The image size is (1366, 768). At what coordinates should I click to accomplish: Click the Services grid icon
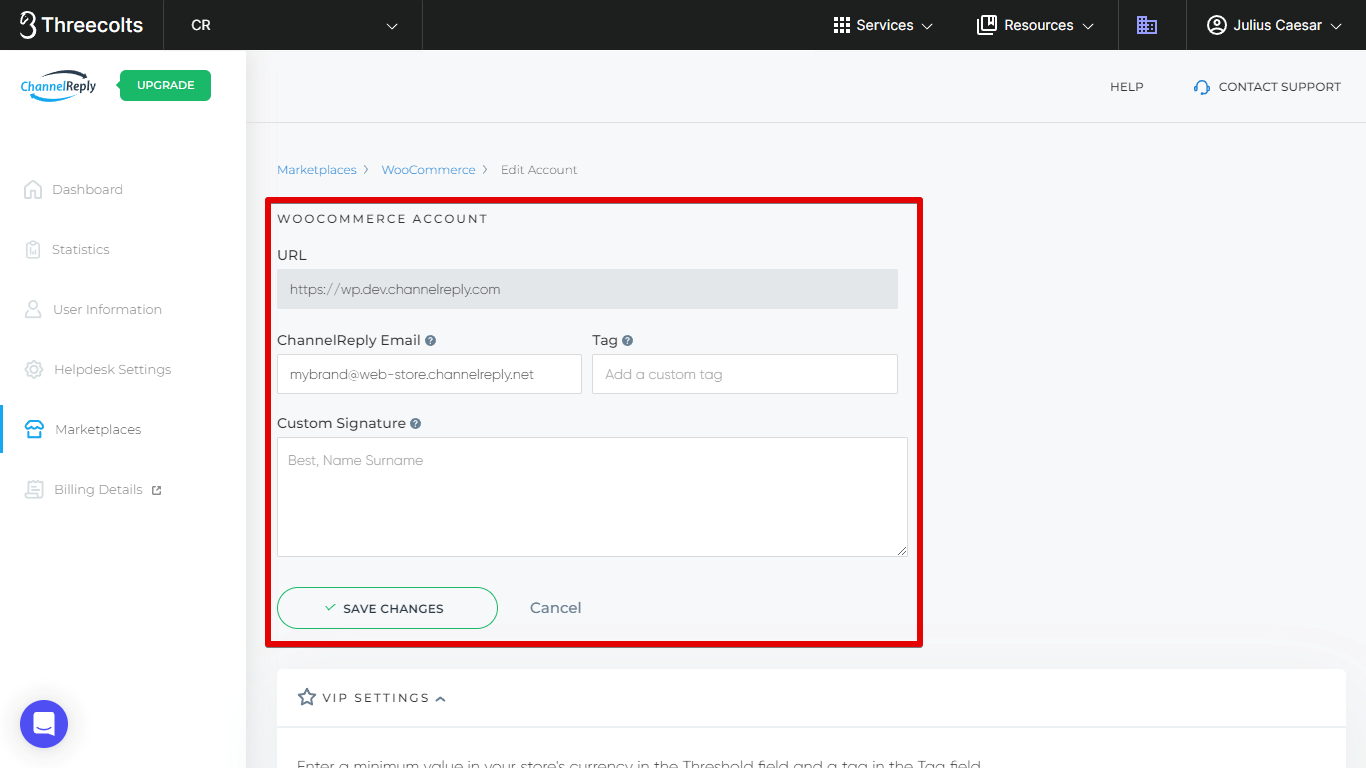[x=842, y=25]
